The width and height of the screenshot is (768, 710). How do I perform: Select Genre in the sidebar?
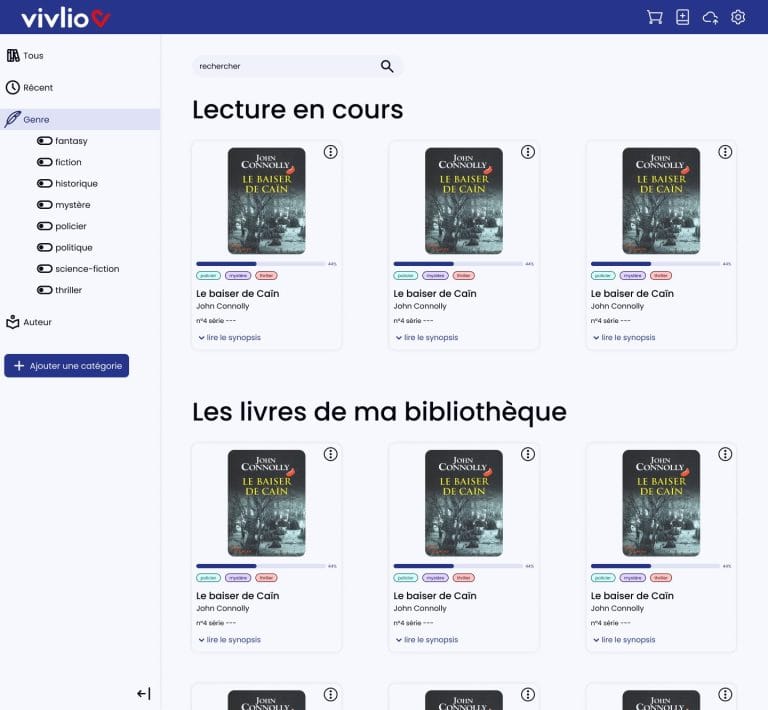click(x=80, y=119)
